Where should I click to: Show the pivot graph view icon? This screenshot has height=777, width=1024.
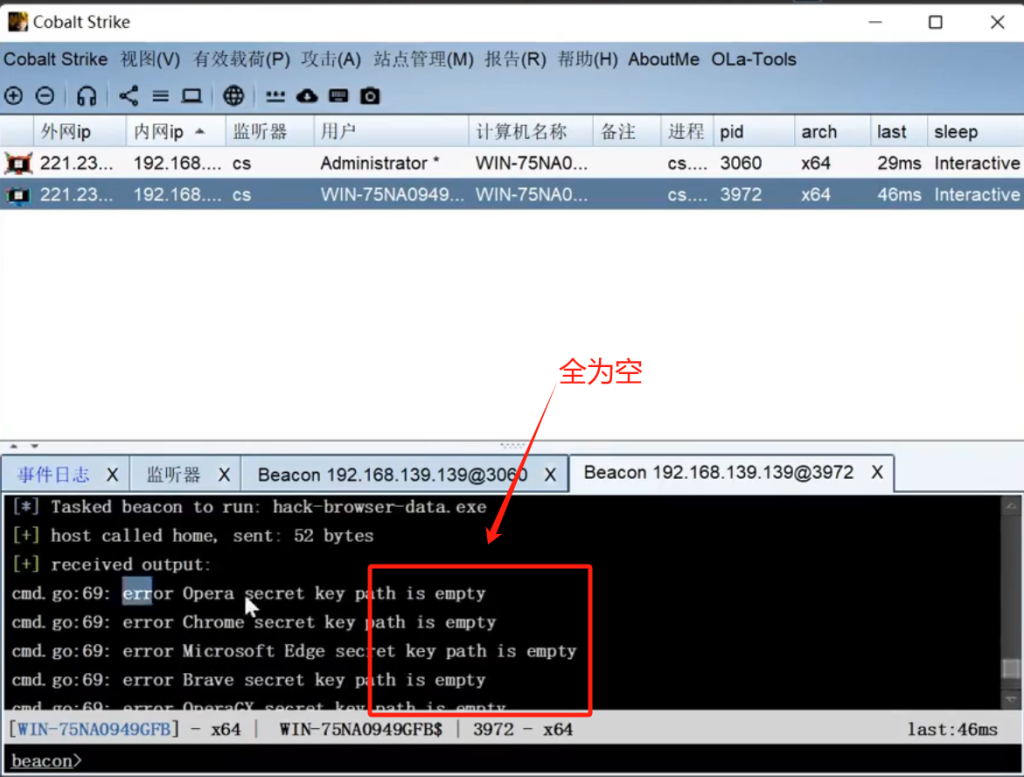pos(129,96)
